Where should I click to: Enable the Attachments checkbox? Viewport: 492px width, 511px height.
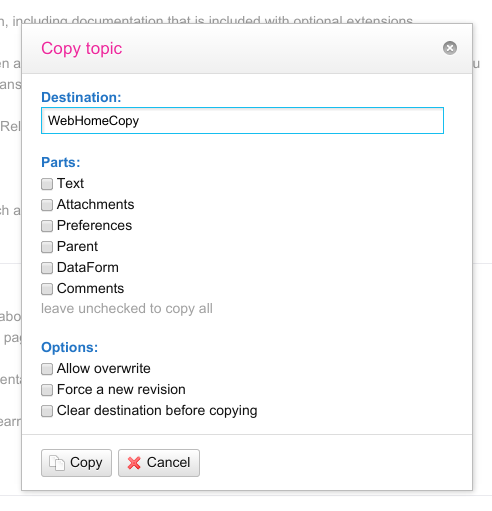click(x=47, y=205)
